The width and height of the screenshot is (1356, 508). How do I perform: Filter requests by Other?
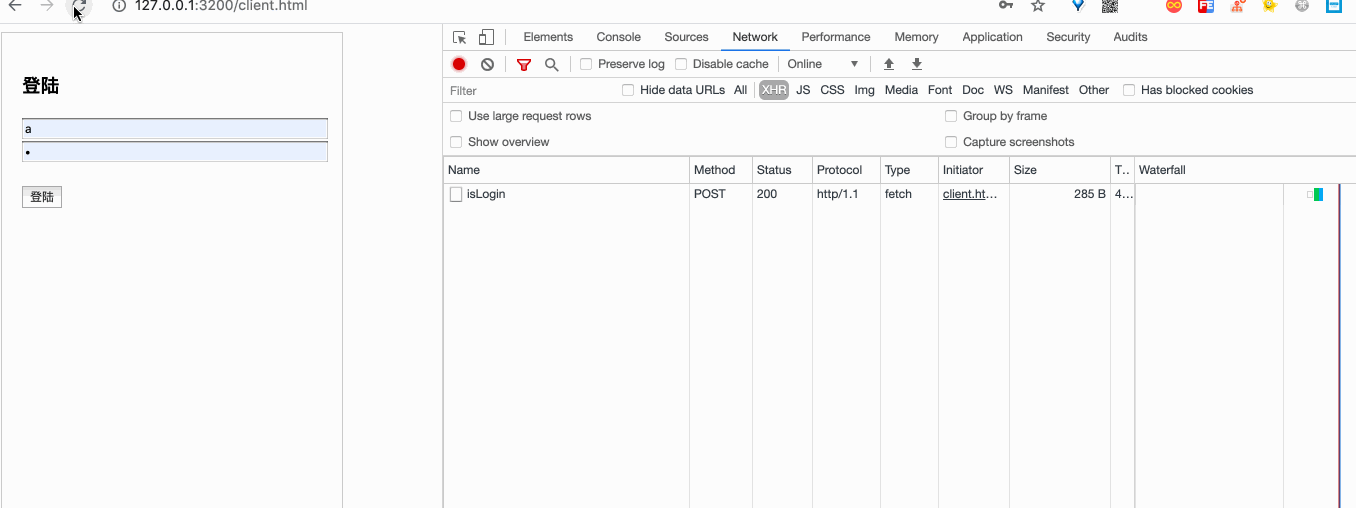(x=1094, y=90)
